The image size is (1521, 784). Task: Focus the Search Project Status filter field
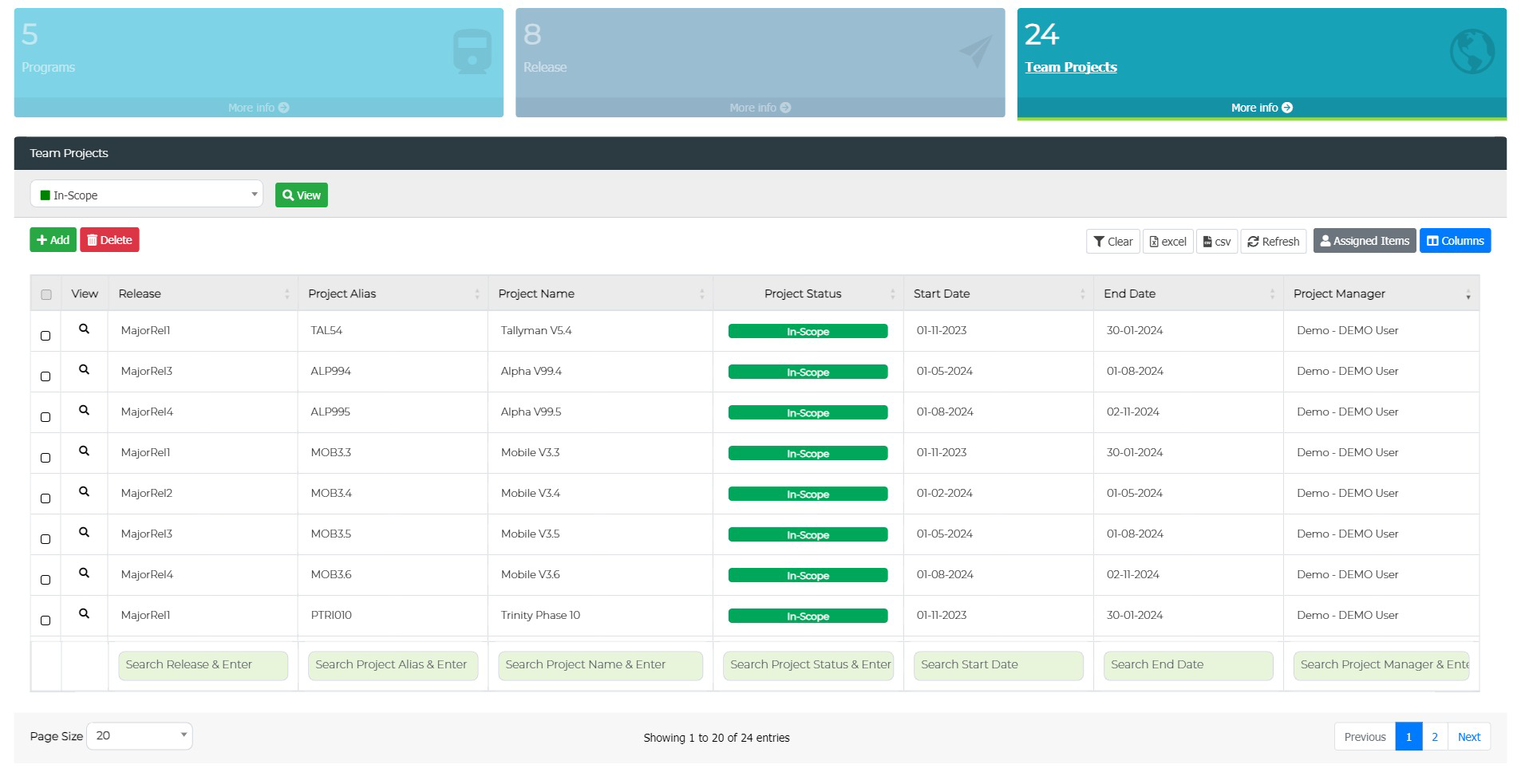(808, 665)
